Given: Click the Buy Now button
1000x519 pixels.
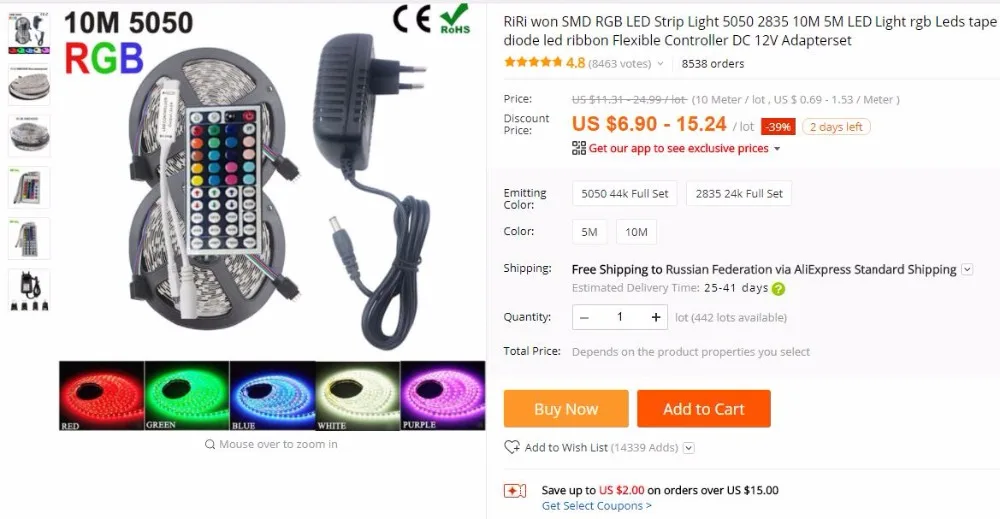Looking at the screenshot, I should (566, 409).
